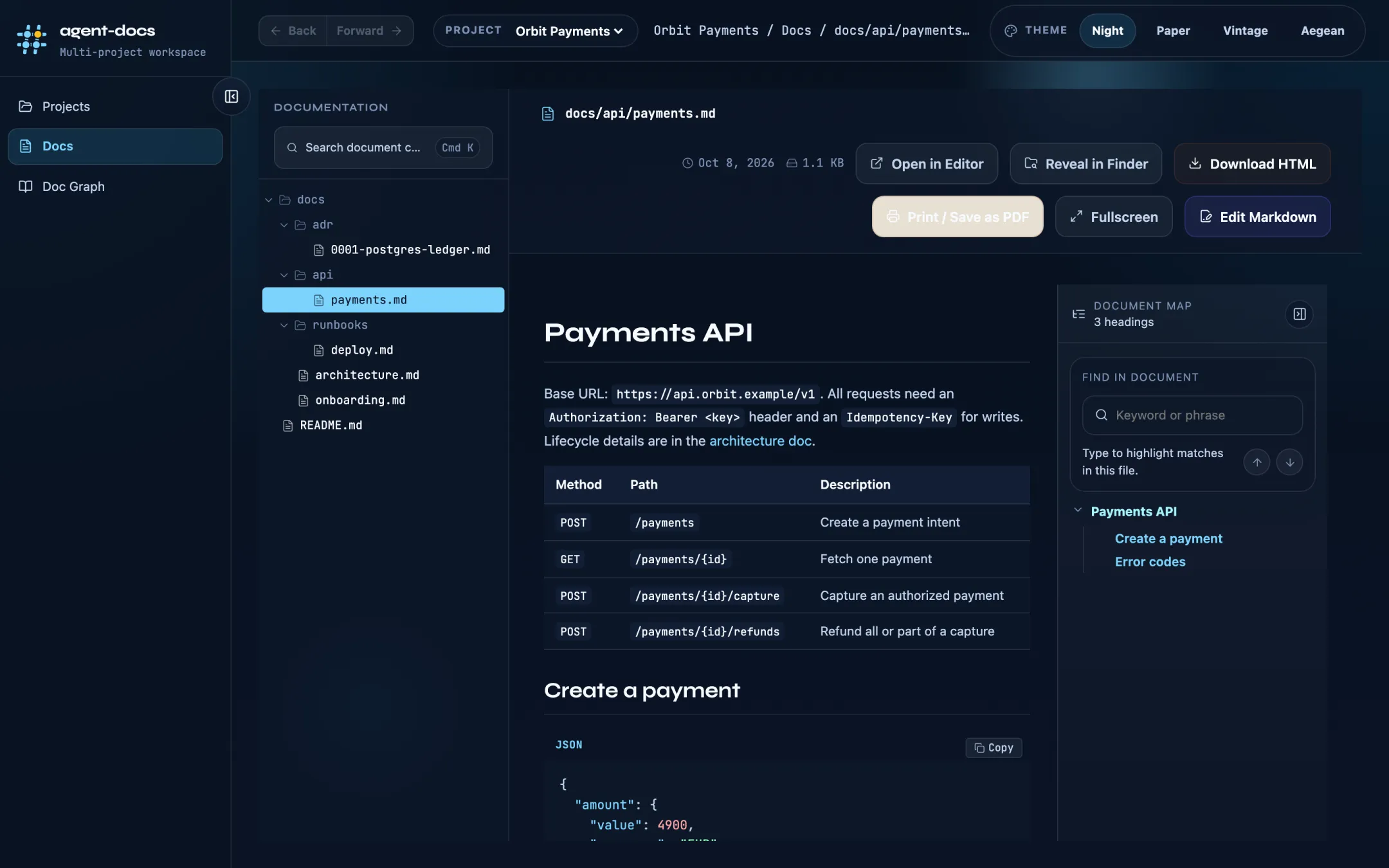Screen dimensions: 1389x868
Task: Collapse the sidebar with the panel toggle icon
Action: (232, 96)
